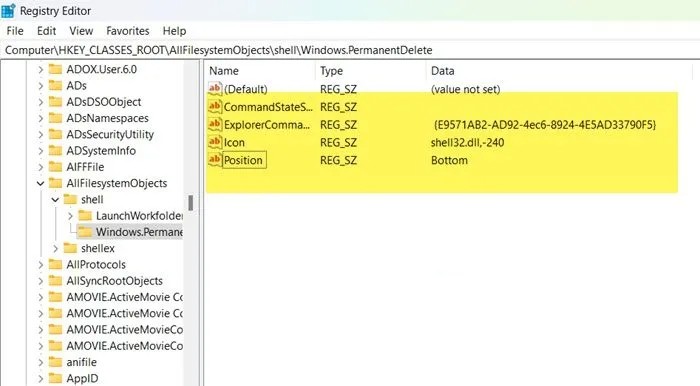This screenshot has height=386, width=700.
Task: Expand the ADs key
Action: [40, 86]
